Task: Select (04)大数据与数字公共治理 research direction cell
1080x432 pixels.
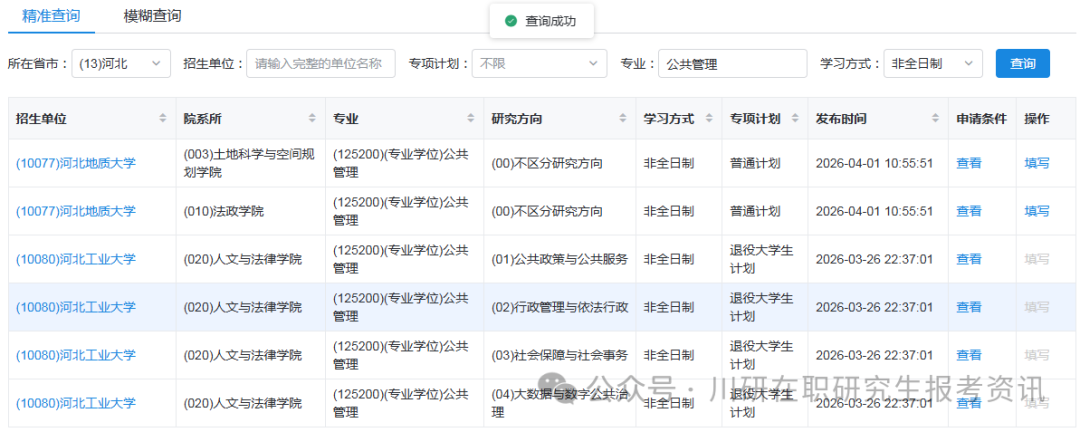Action: (559, 403)
